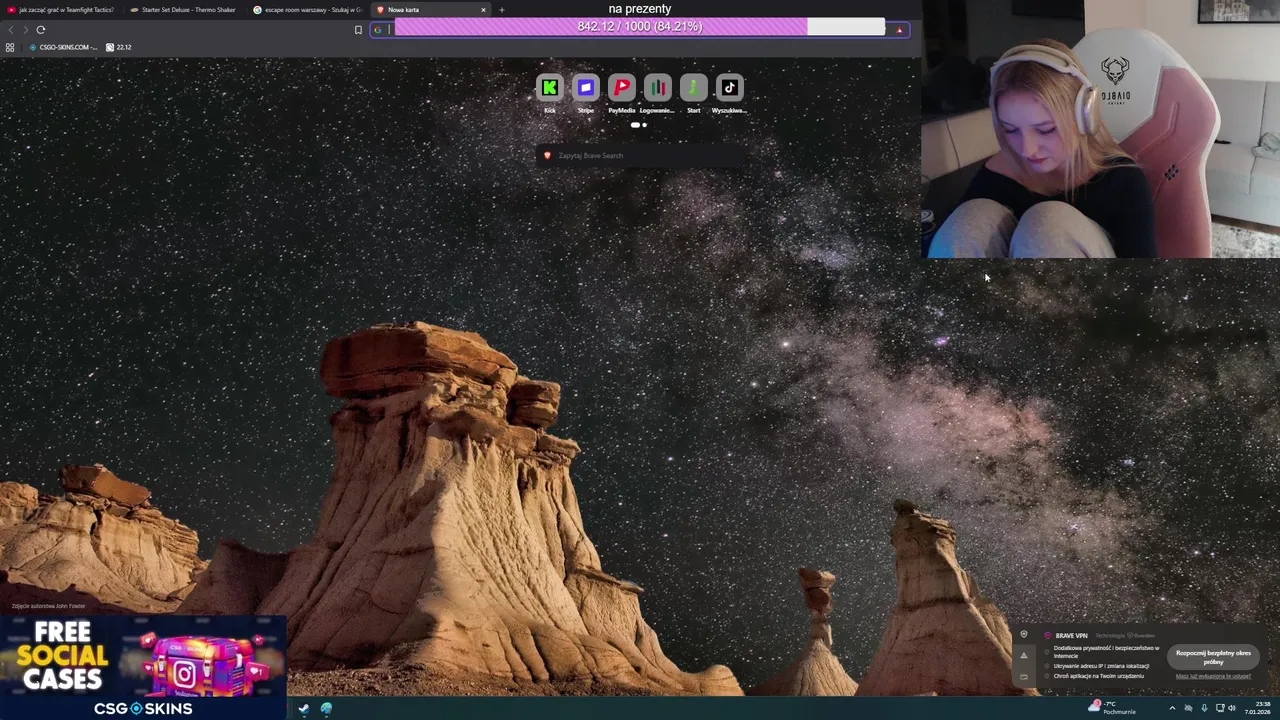Select the triangle icon in VPN card sidebar
This screenshot has height=720, width=1280.
[x=1023, y=656]
